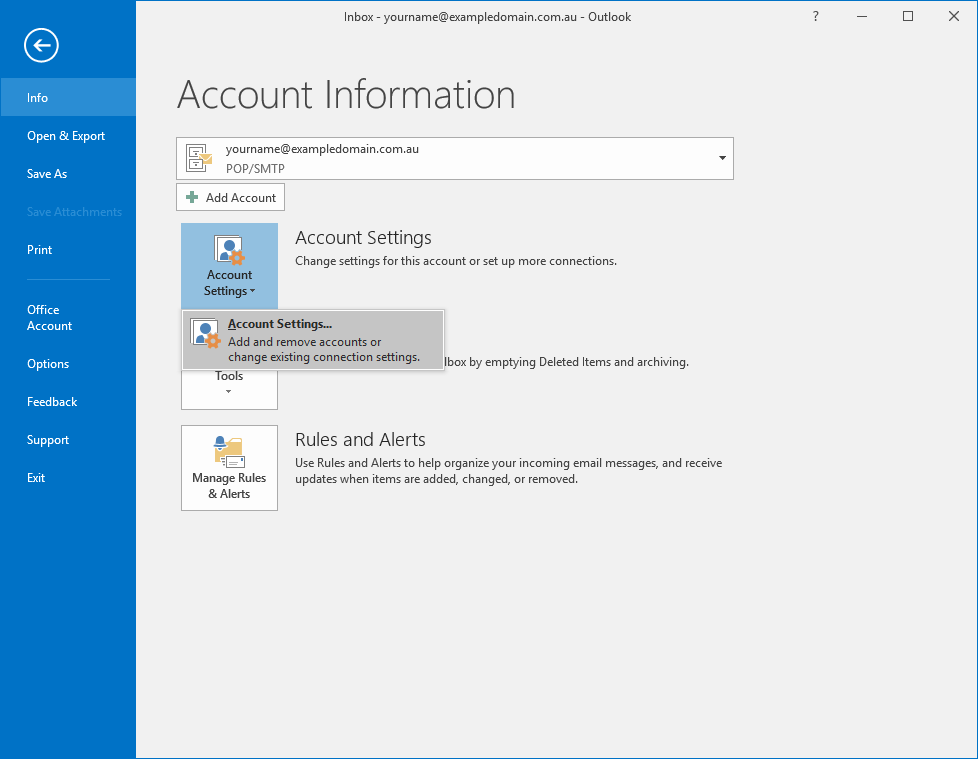Click the POP/SMTP account mailbox icon
978x759 pixels.
point(200,158)
